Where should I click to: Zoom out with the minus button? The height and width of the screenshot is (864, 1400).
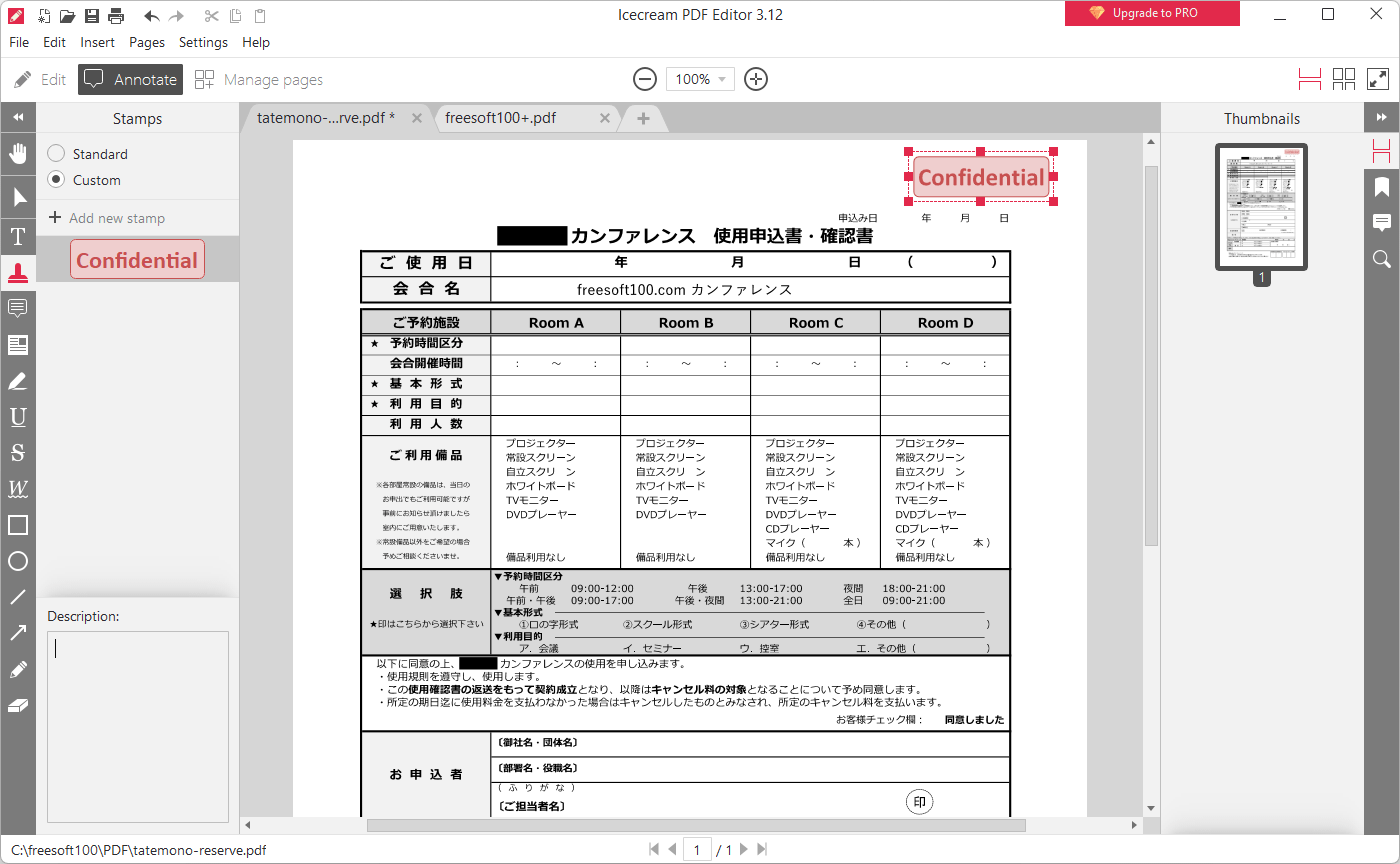click(645, 79)
